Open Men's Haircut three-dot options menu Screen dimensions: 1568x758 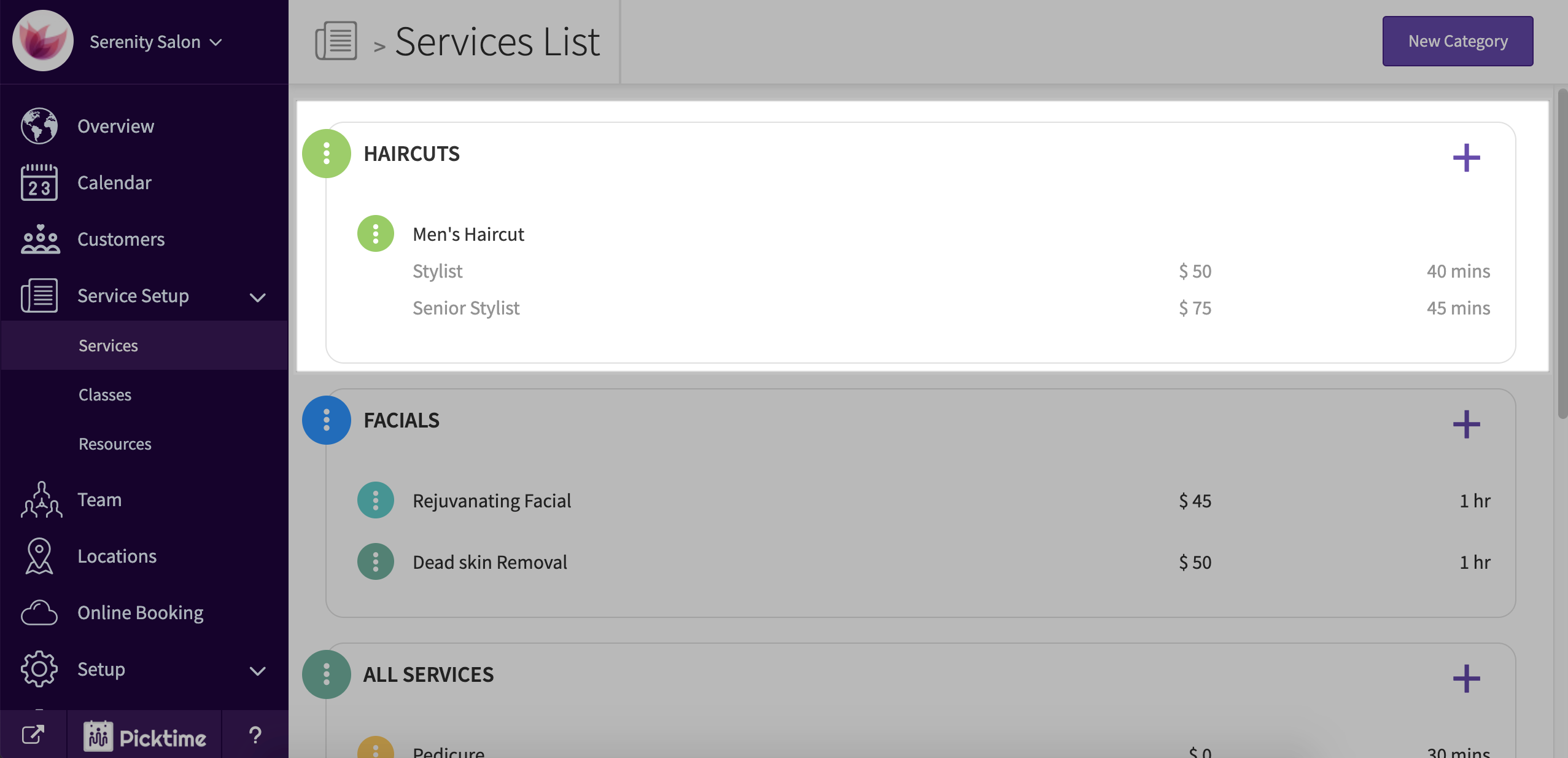tap(375, 233)
